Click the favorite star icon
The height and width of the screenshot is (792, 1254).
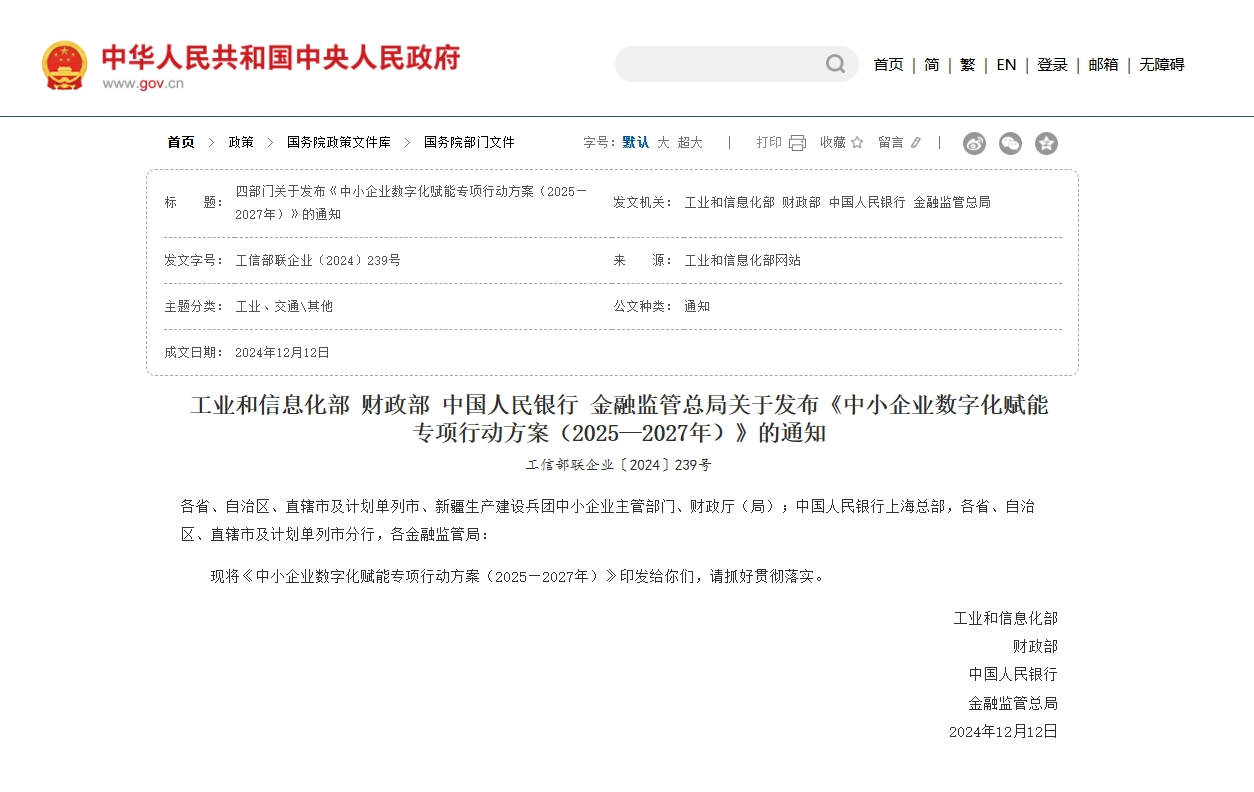click(x=857, y=143)
